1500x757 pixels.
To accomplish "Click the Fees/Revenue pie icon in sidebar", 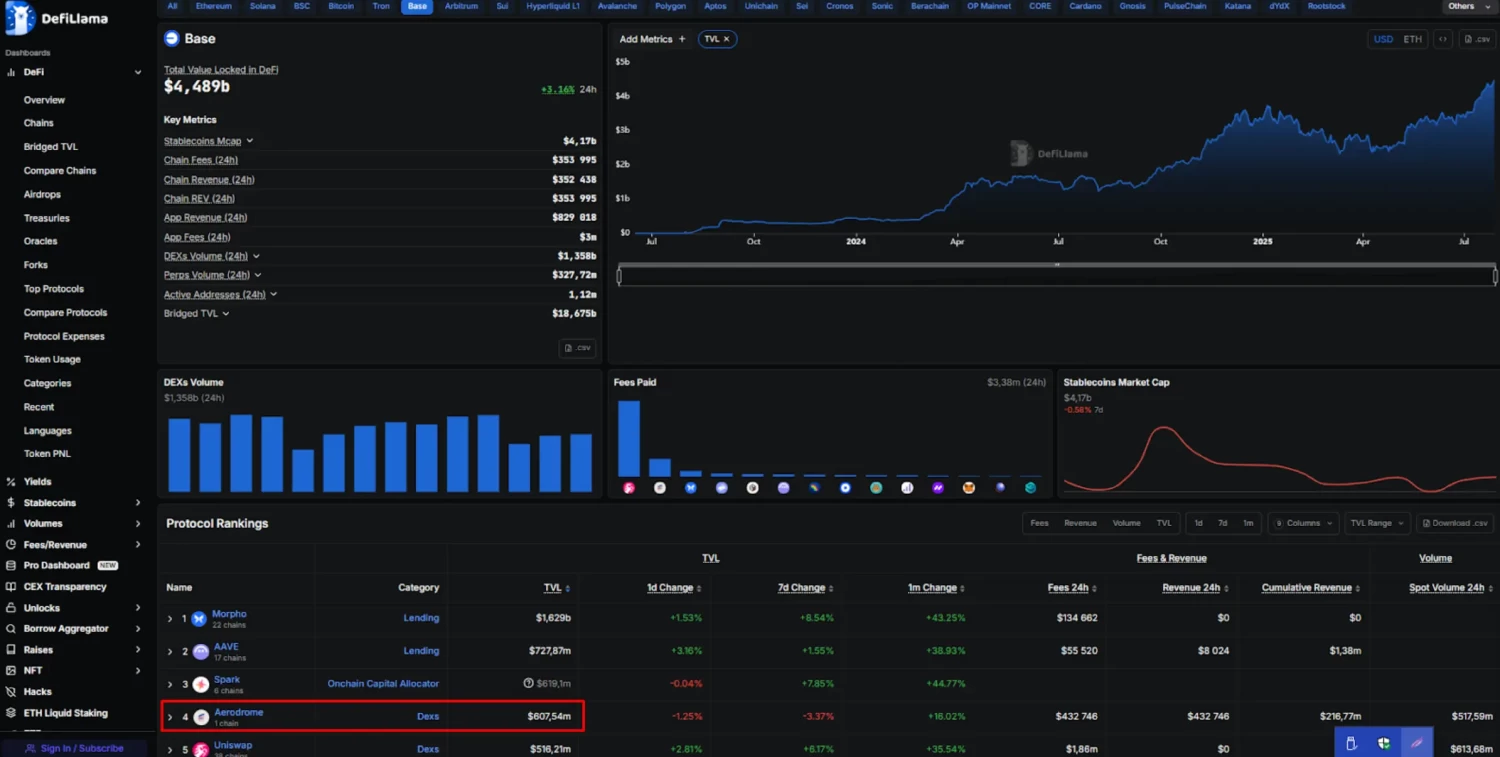I will coord(11,545).
